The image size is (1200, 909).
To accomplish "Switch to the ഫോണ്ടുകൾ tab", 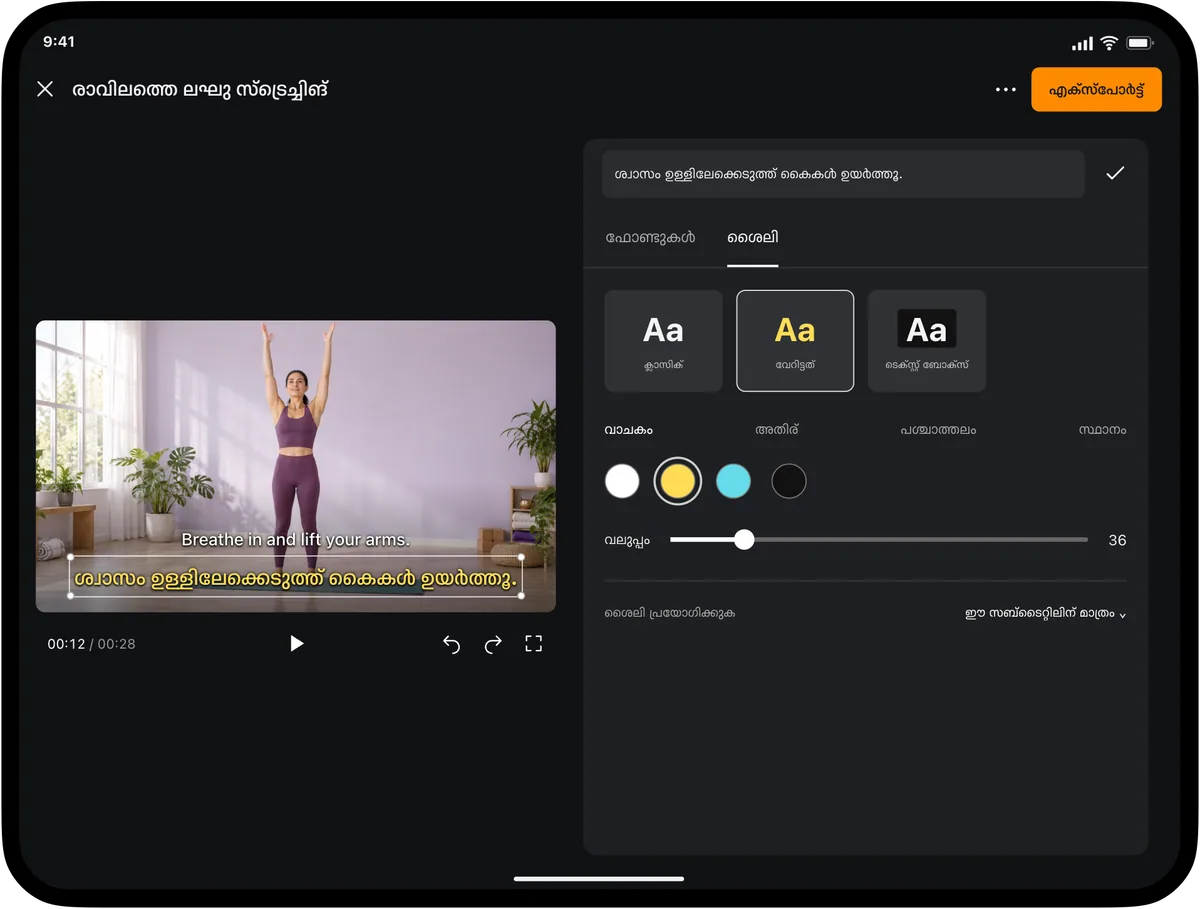I will tap(650, 238).
